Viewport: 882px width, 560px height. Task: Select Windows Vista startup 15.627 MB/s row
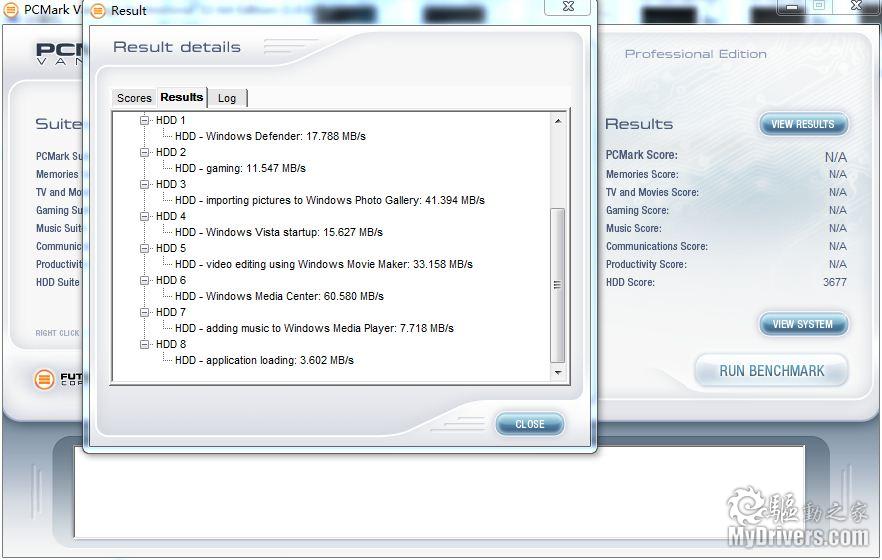pyautogui.click(x=278, y=232)
